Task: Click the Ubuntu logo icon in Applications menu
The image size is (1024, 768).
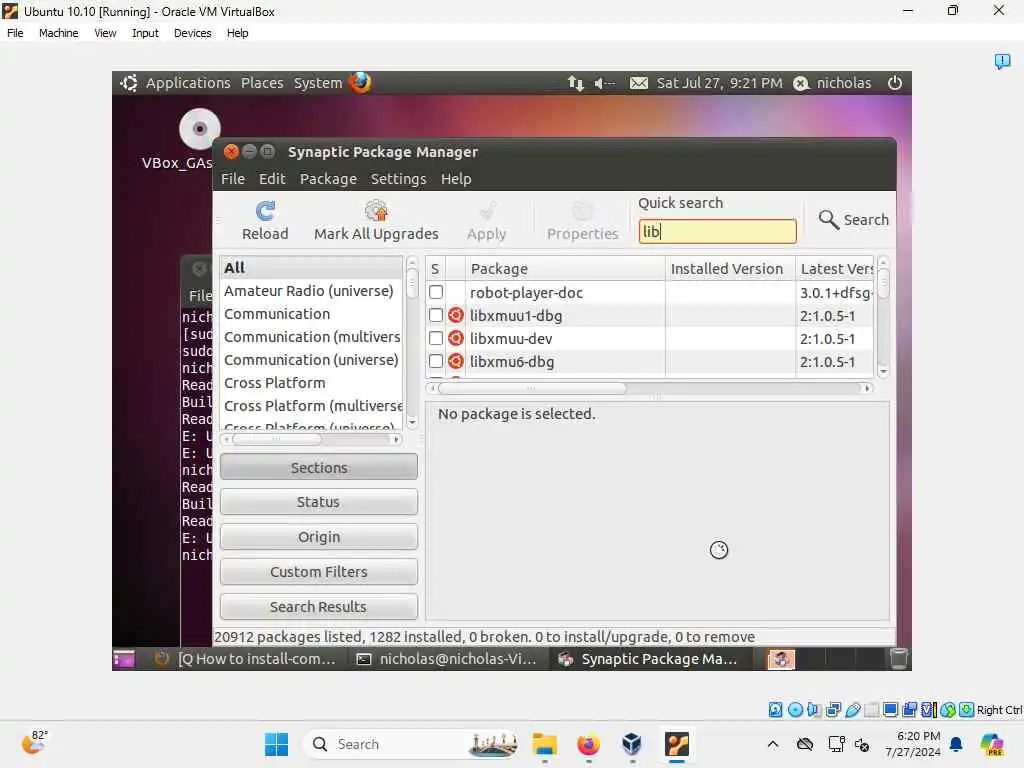Action: [129, 83]
